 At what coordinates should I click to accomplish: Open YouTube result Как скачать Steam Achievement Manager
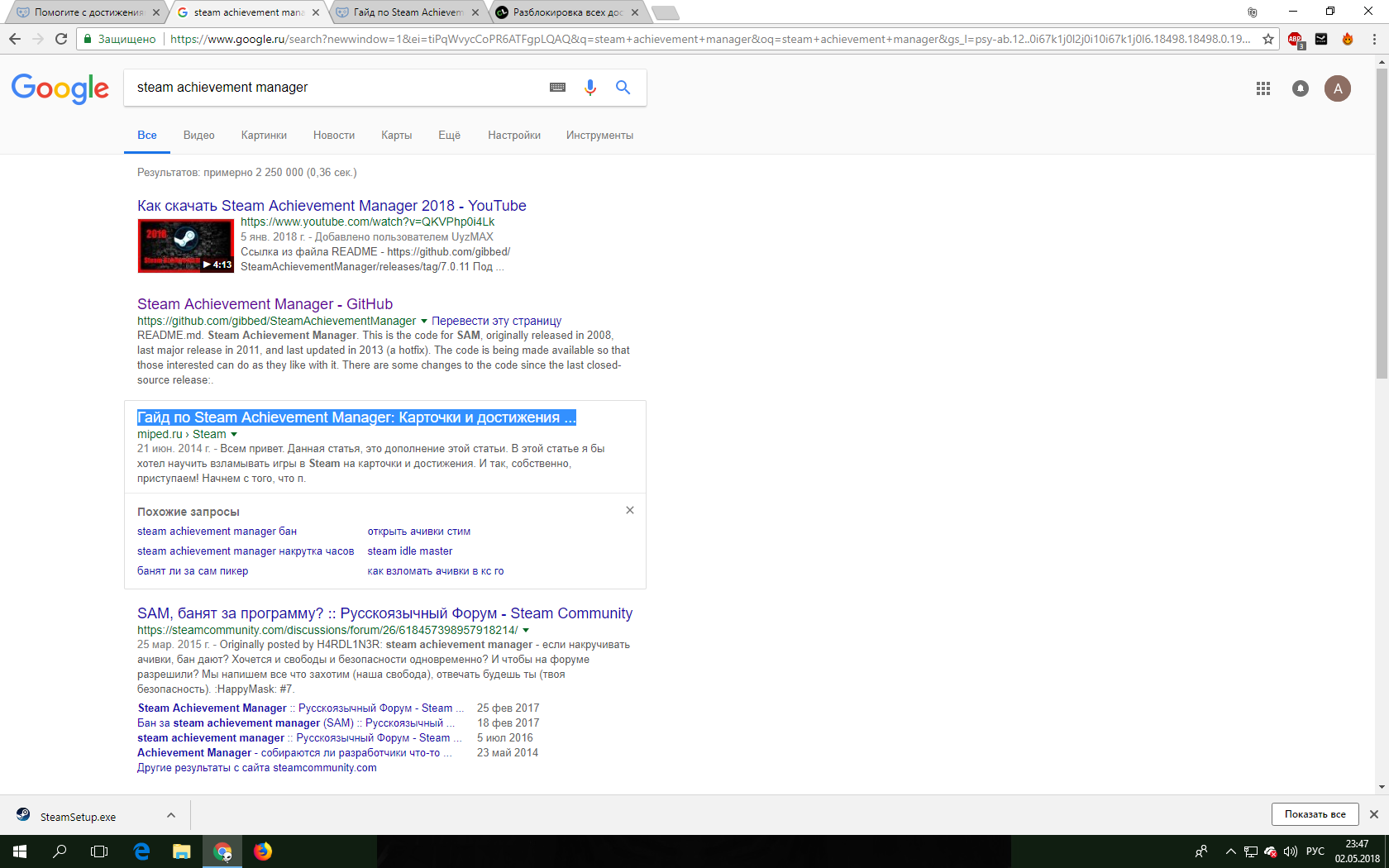(332, 206)
